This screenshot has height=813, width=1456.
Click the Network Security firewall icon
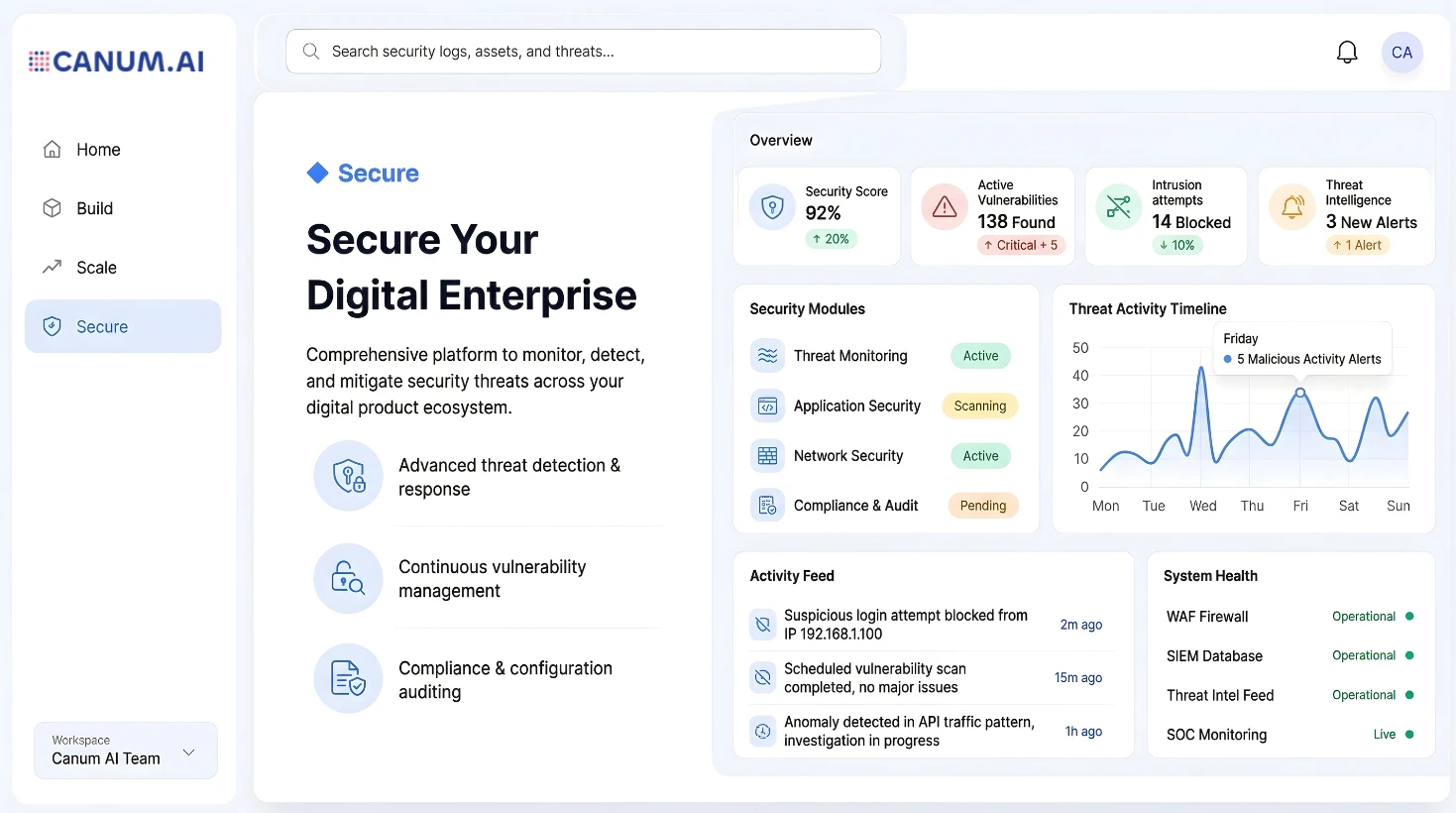[767, 456]
